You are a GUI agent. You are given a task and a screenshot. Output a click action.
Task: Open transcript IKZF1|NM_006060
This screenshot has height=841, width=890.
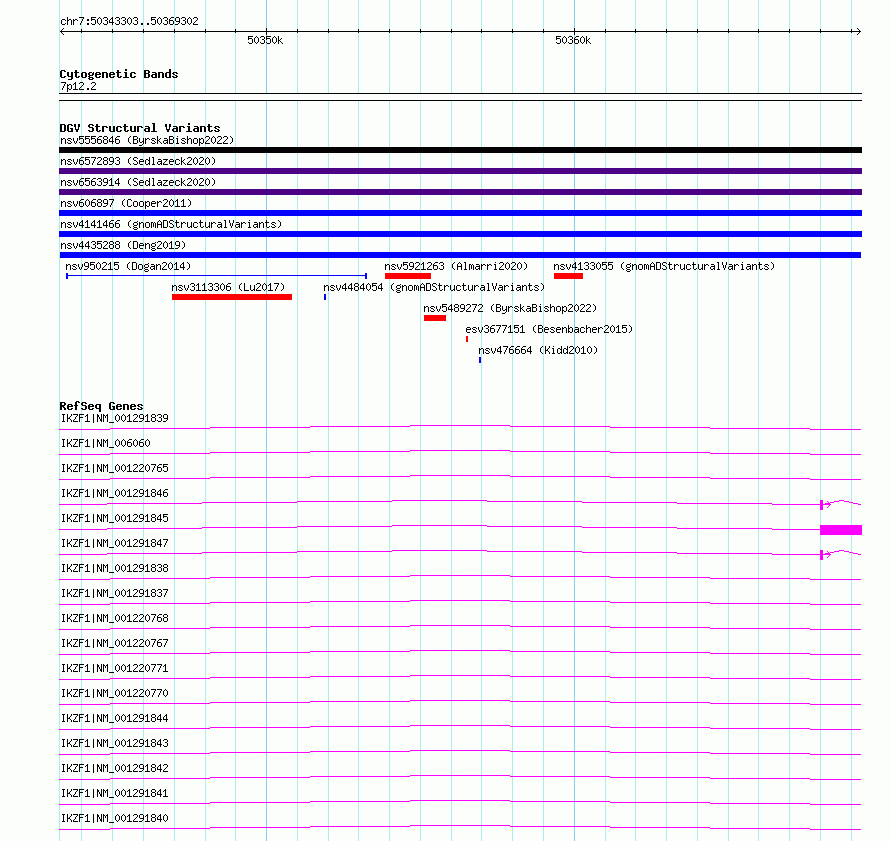pos(106,443)
